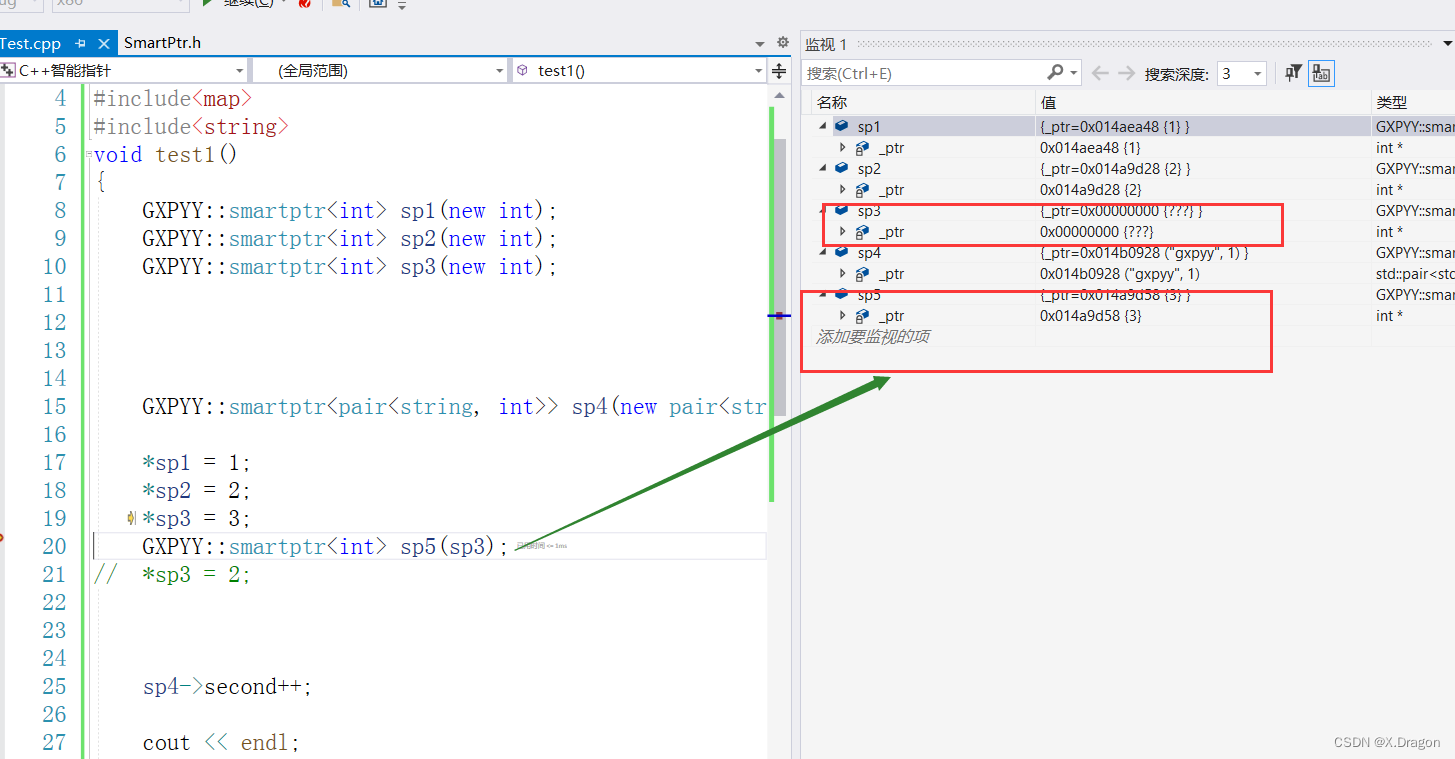The height and width of the screenshot is (759, 1455).
Task: Toggle the pinned-items filter icon in watch toolbar
Action: pyautogui.click(x=1294, y=73)
